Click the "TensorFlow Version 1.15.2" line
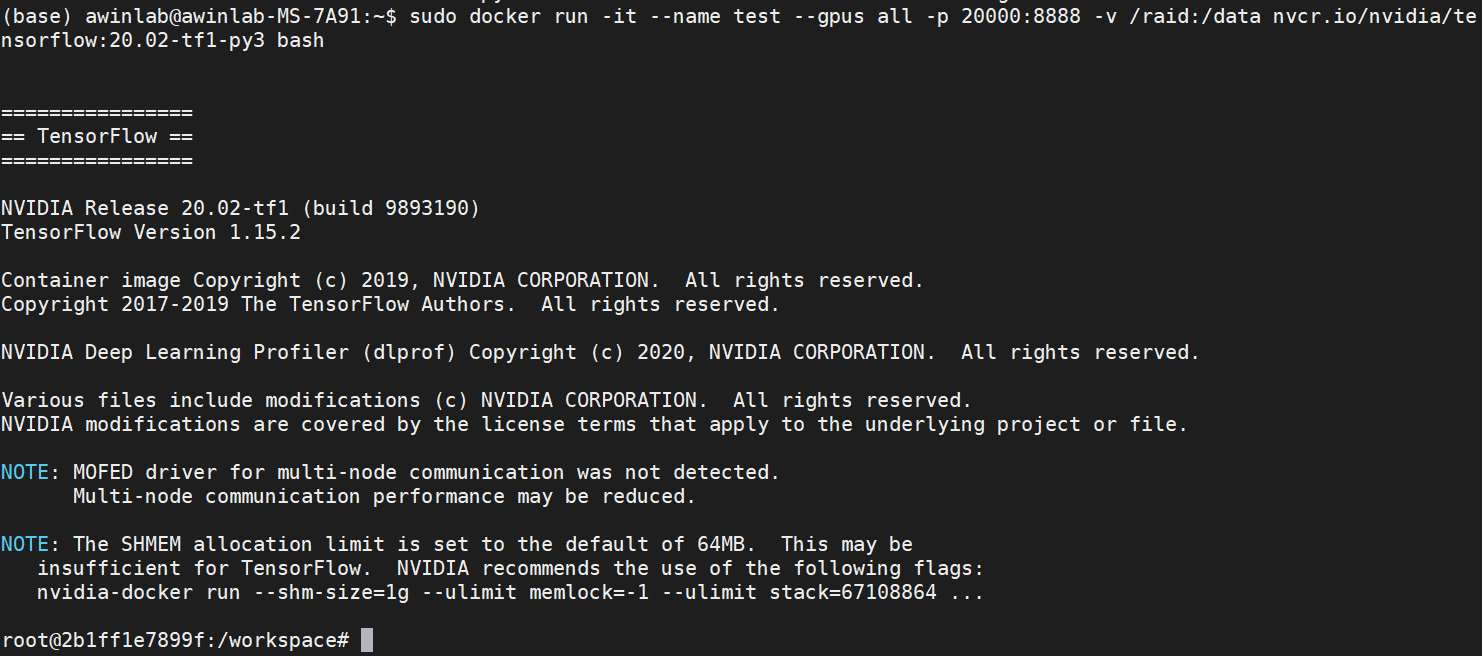 click(151, 232)
